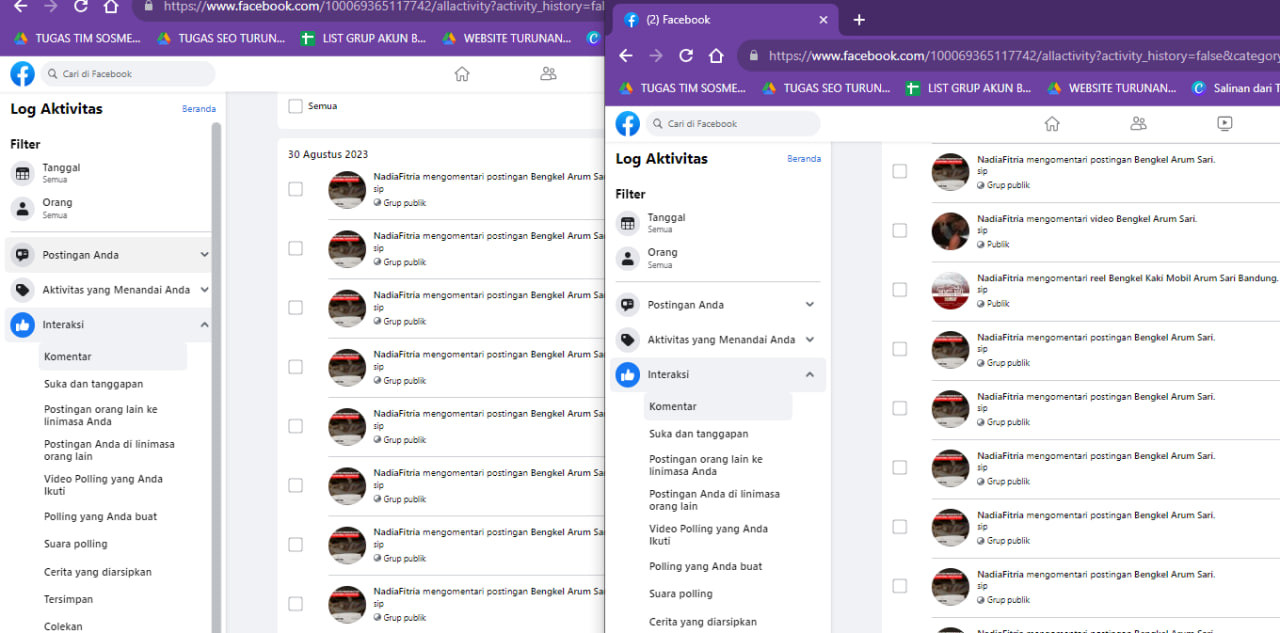The width and height of the screenshot is (1280, 633).
Task: Open Home icon in back window's Facebook navbar
Action: (462, 74)
